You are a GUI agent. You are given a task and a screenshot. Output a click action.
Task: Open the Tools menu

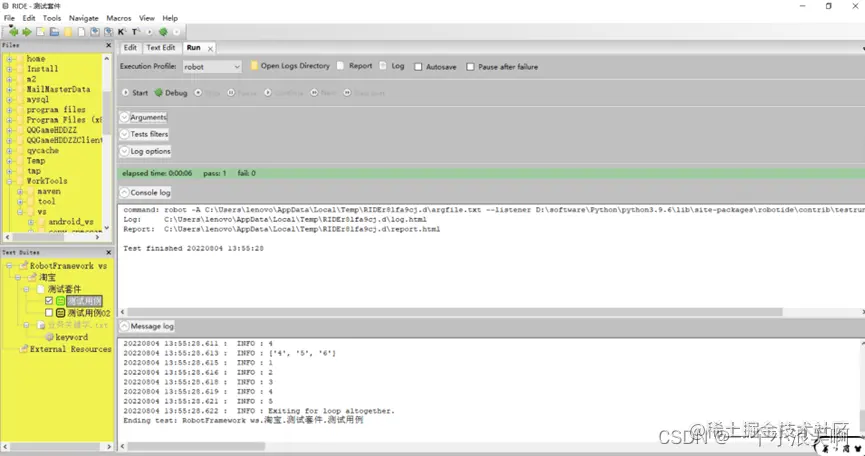[52, 18]
